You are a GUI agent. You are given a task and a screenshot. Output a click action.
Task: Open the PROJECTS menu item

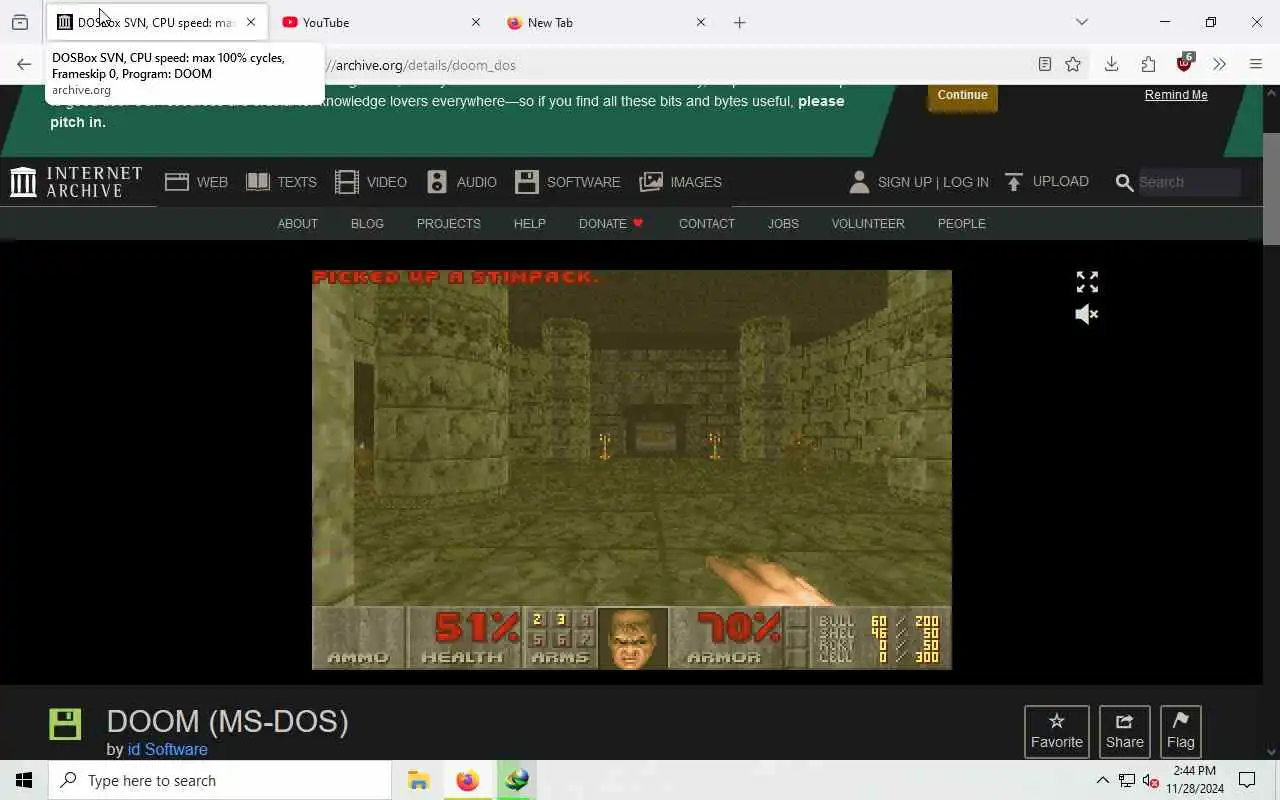click(449, 224)
